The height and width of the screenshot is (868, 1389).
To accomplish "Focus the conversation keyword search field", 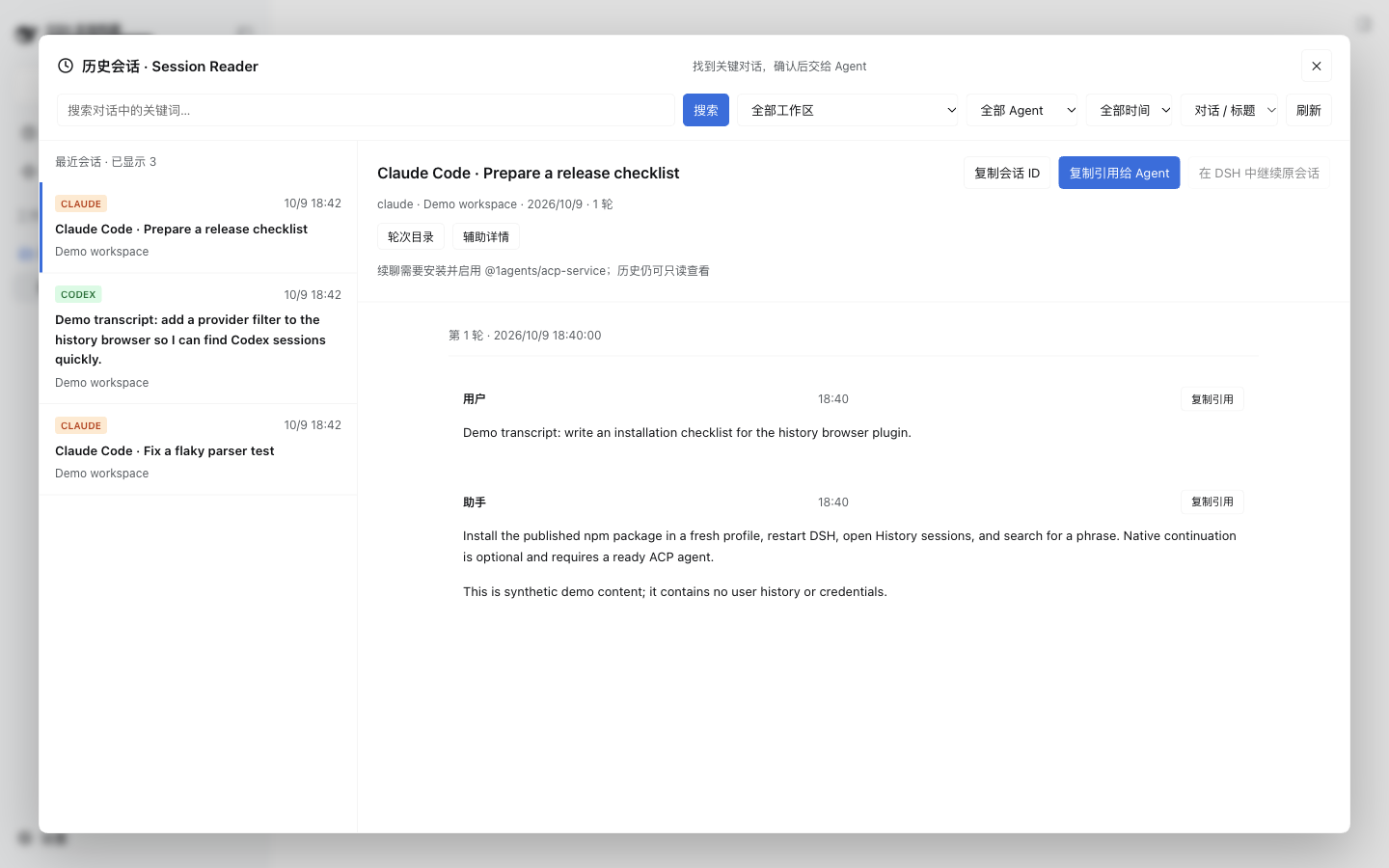I will point(366,110).
